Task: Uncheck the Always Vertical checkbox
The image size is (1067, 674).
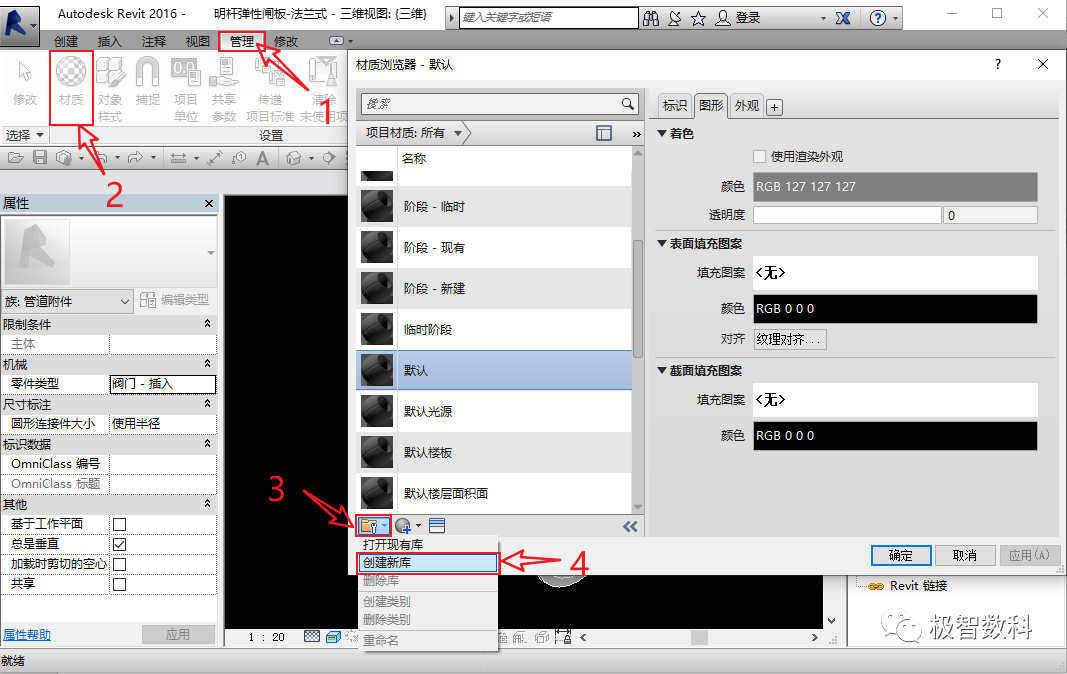Action: click(x=119, y=544)
